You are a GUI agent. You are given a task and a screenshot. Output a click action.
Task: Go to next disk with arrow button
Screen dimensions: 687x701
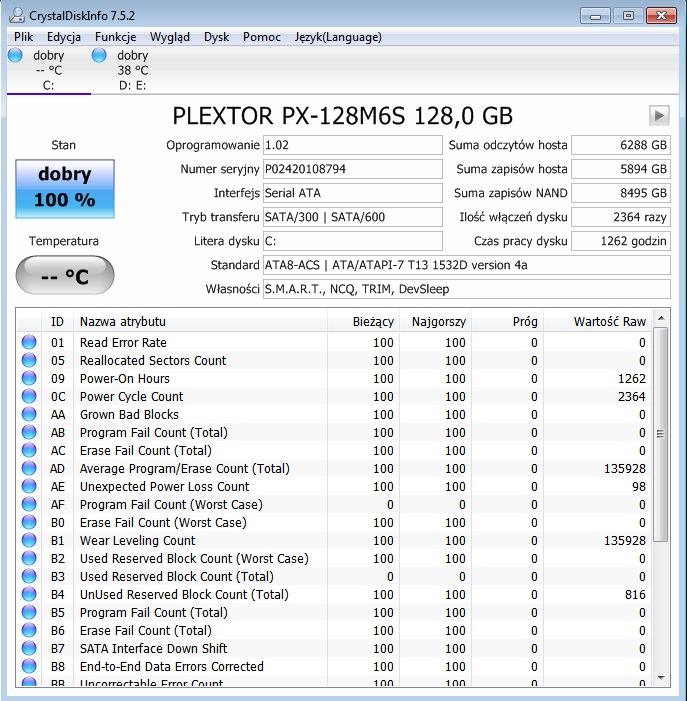pos(659,116)
